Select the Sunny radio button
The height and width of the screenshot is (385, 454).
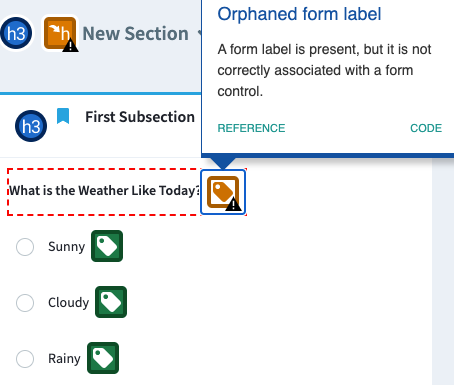pyautogui.click(x=25, y=247)
